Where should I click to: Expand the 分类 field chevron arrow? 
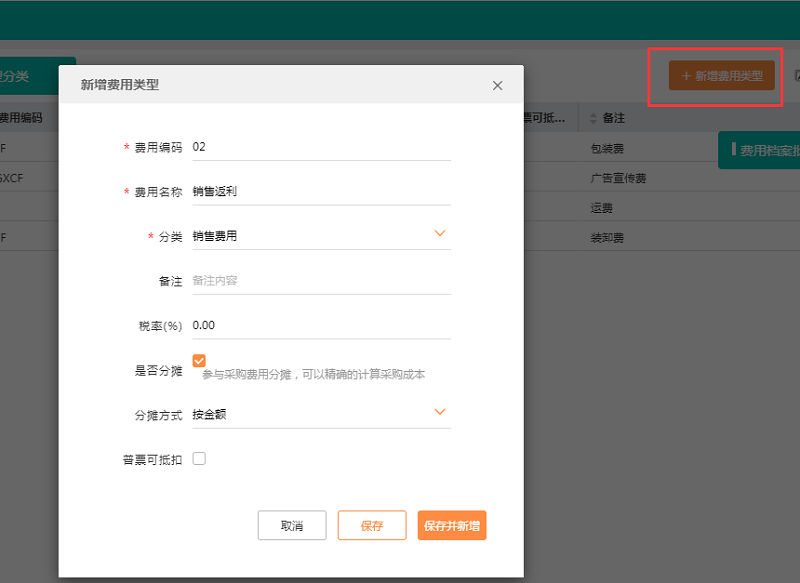coord(440,234)
